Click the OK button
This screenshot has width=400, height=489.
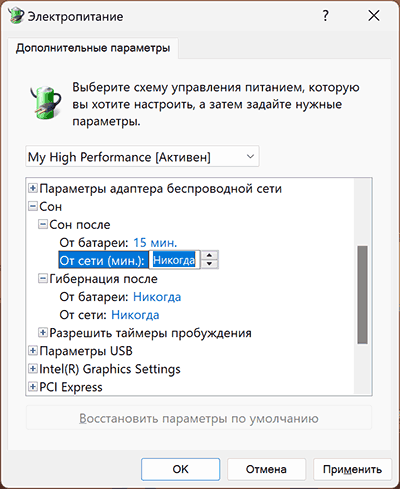pos(180,469)
